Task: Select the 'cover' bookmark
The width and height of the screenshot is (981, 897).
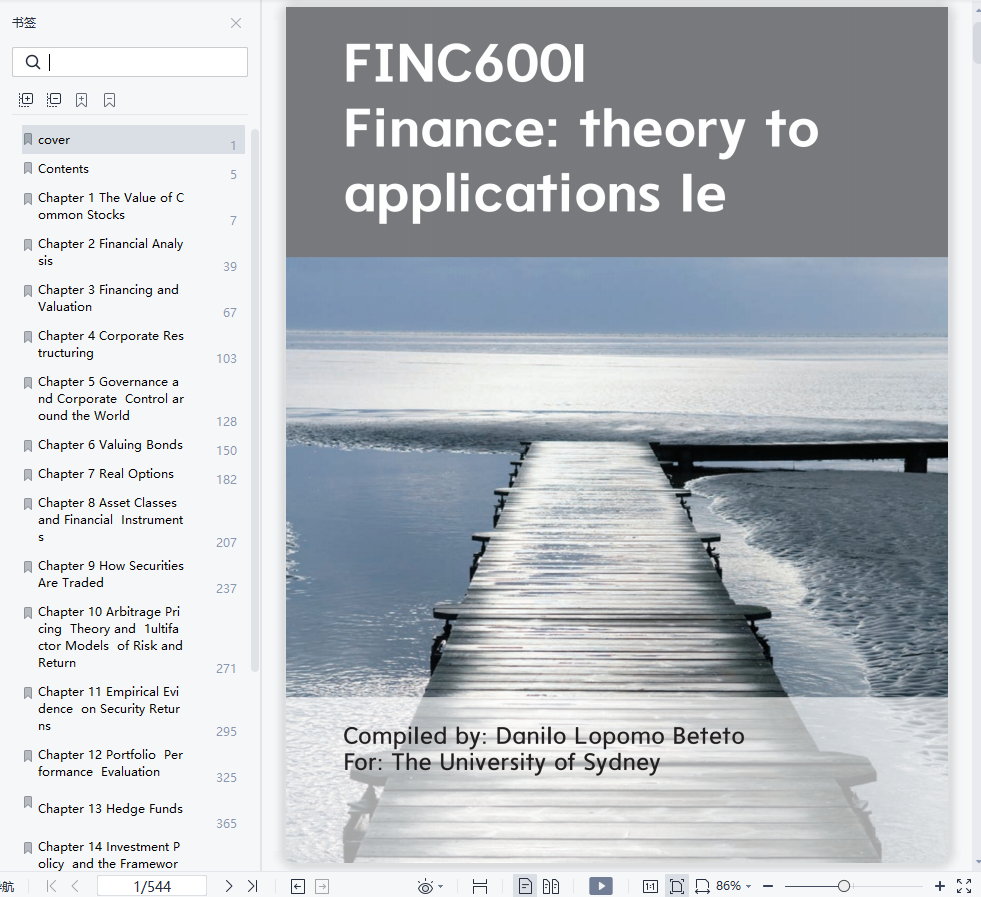Action: pos(133,139)
